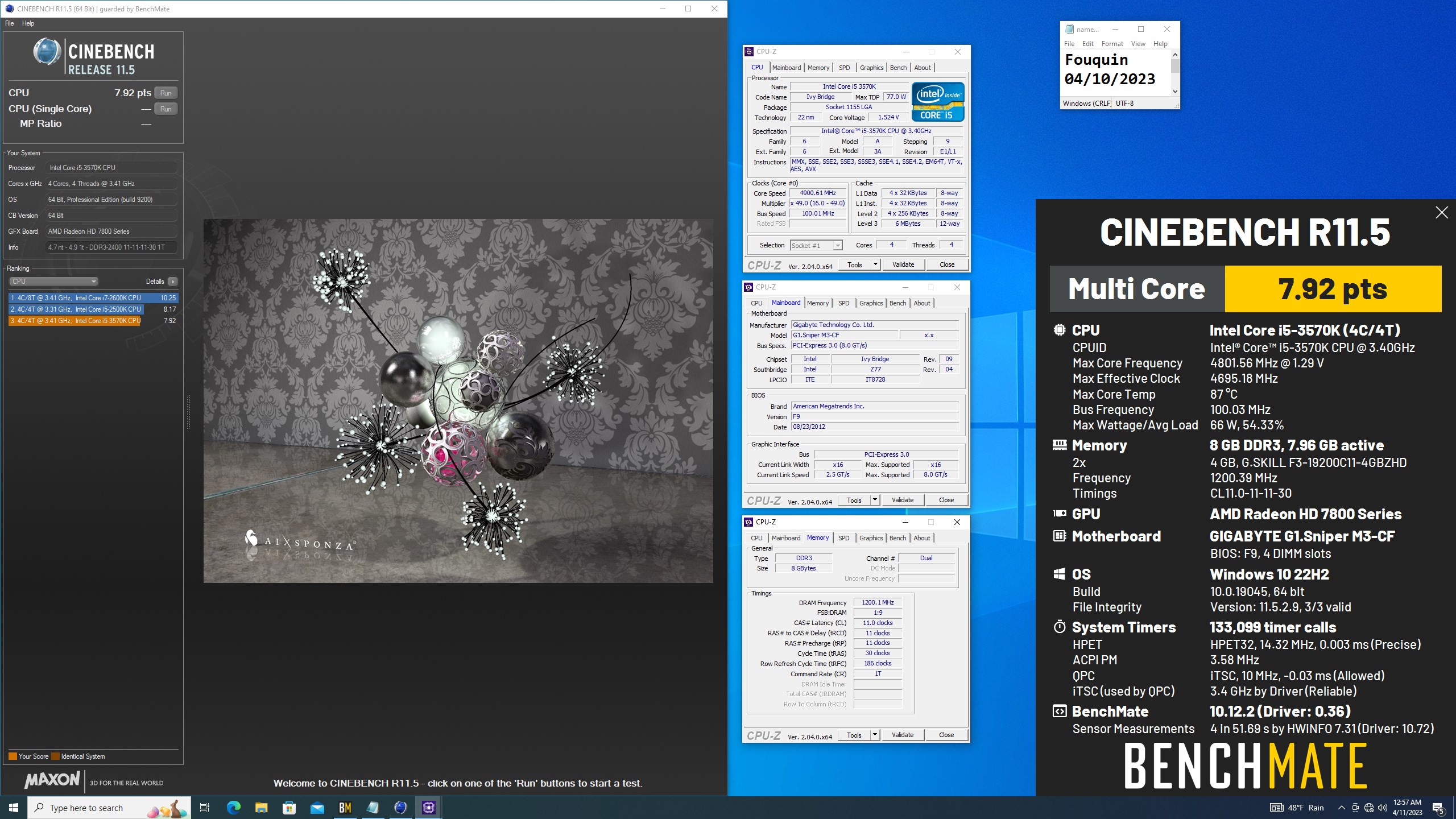Open the Help menu in Cinebench
1456x819 pixels.
(x=28, y=23)
